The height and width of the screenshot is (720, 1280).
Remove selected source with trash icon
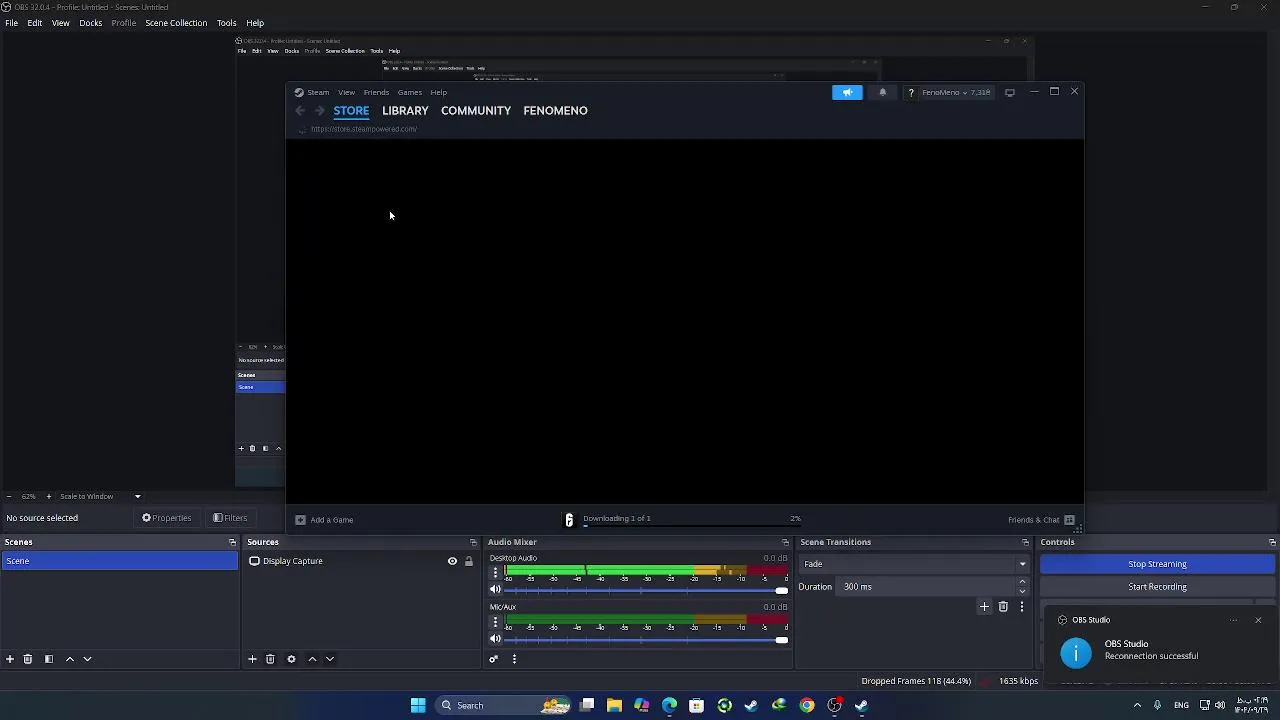270,659
